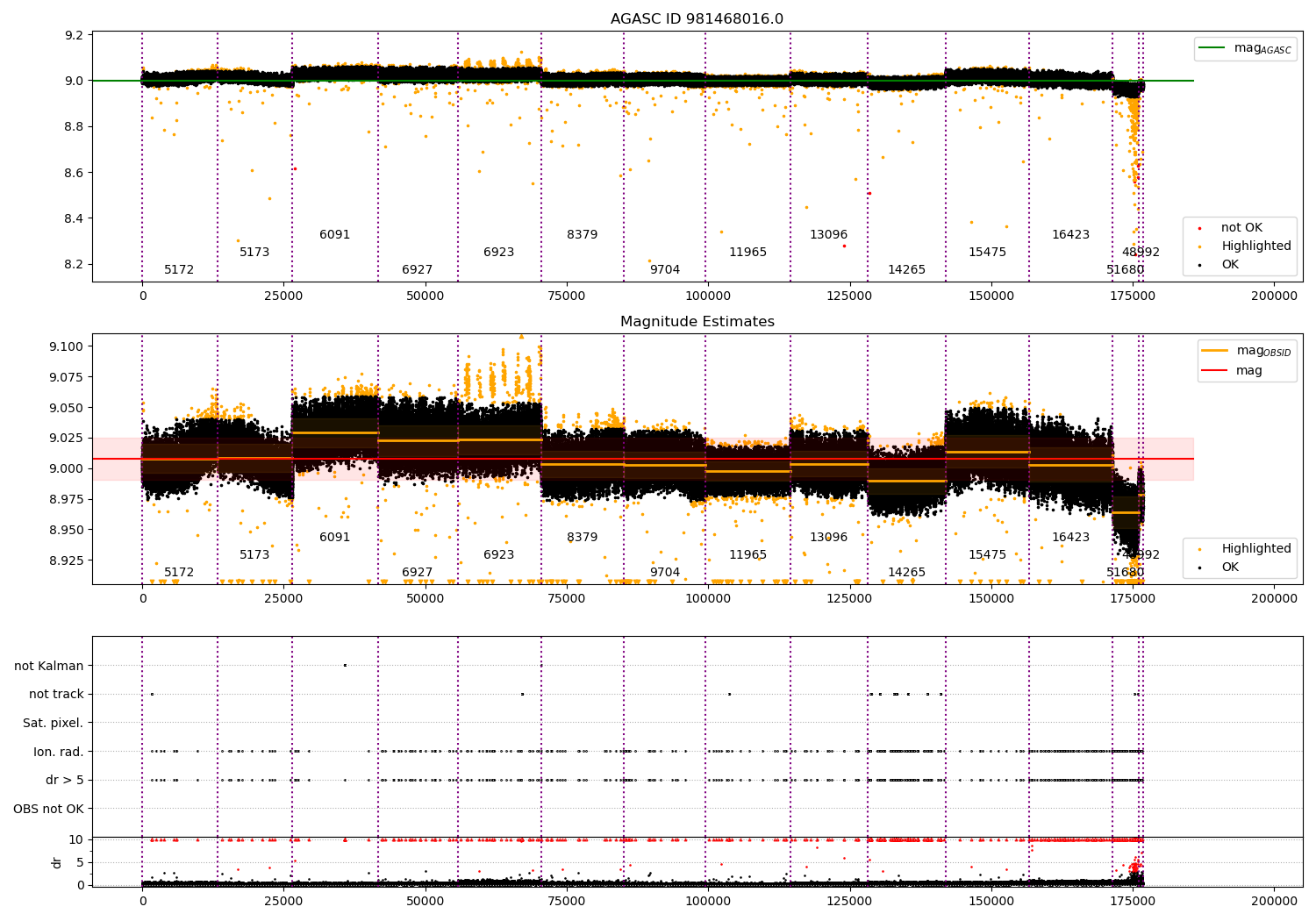Click the 'OBS not OK' row label
1316x921 pixels.
(x=48, y=809)
